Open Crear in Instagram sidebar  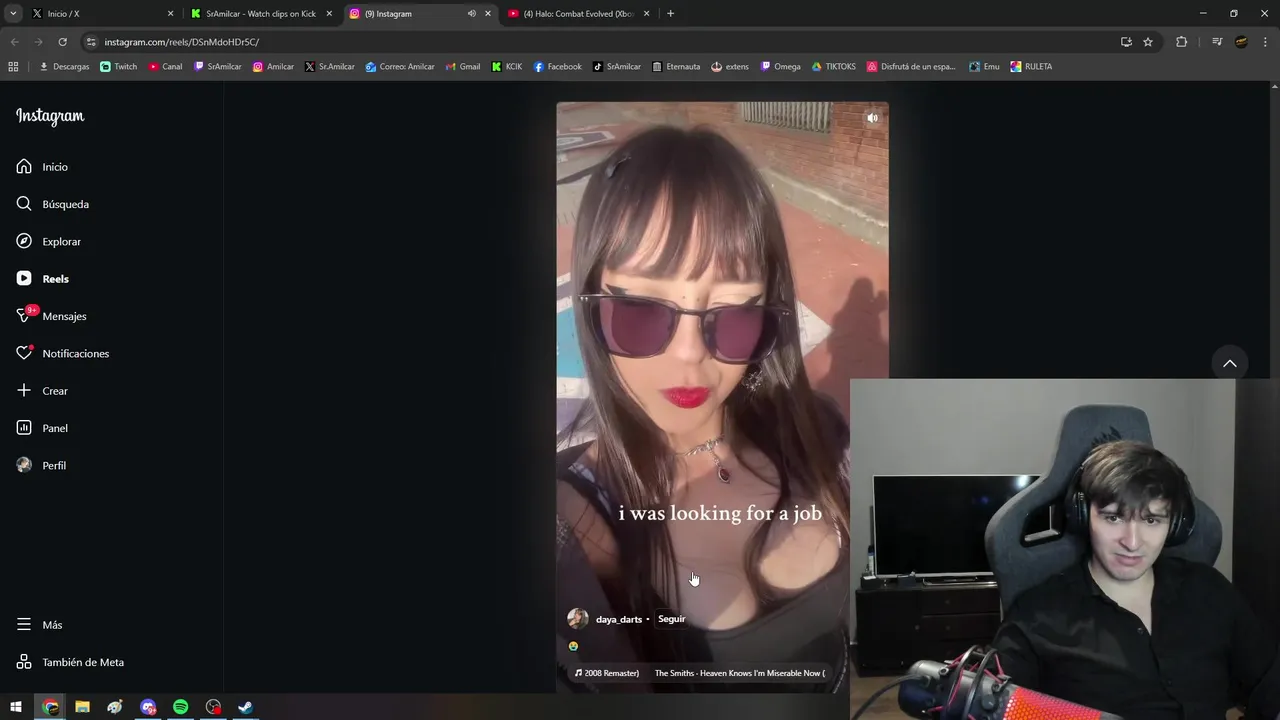pos(42,391)
